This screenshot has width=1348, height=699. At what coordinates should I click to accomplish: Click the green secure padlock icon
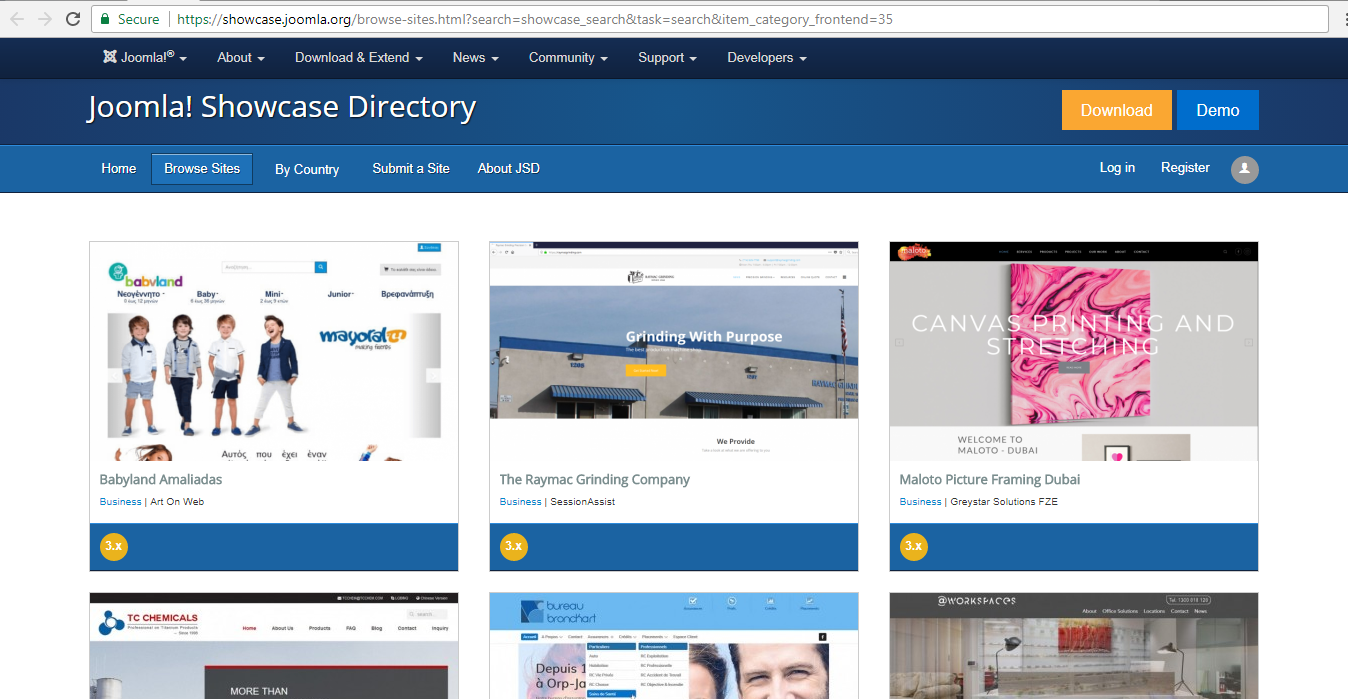(105, 19)
